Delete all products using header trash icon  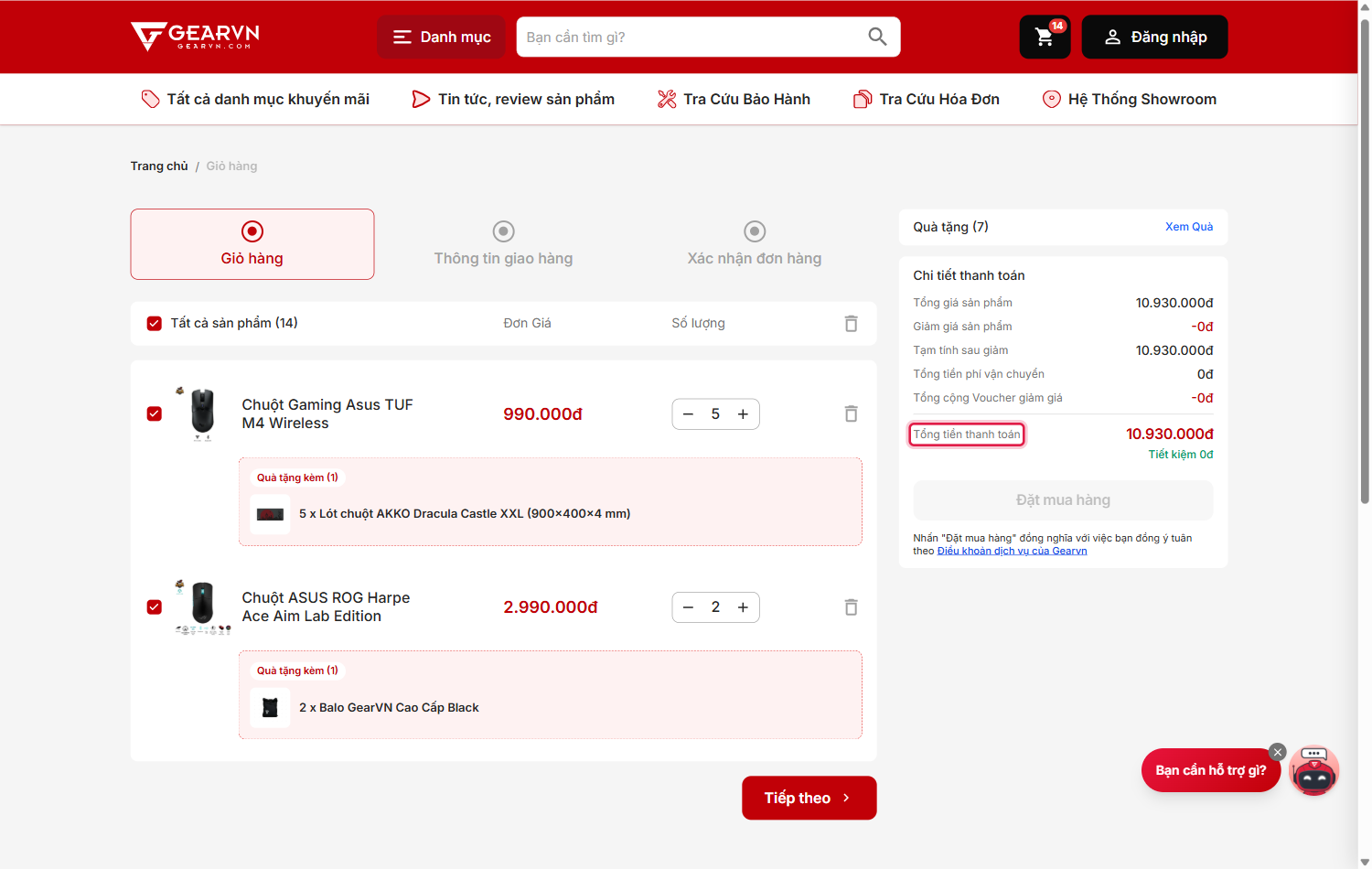point(851,324)
